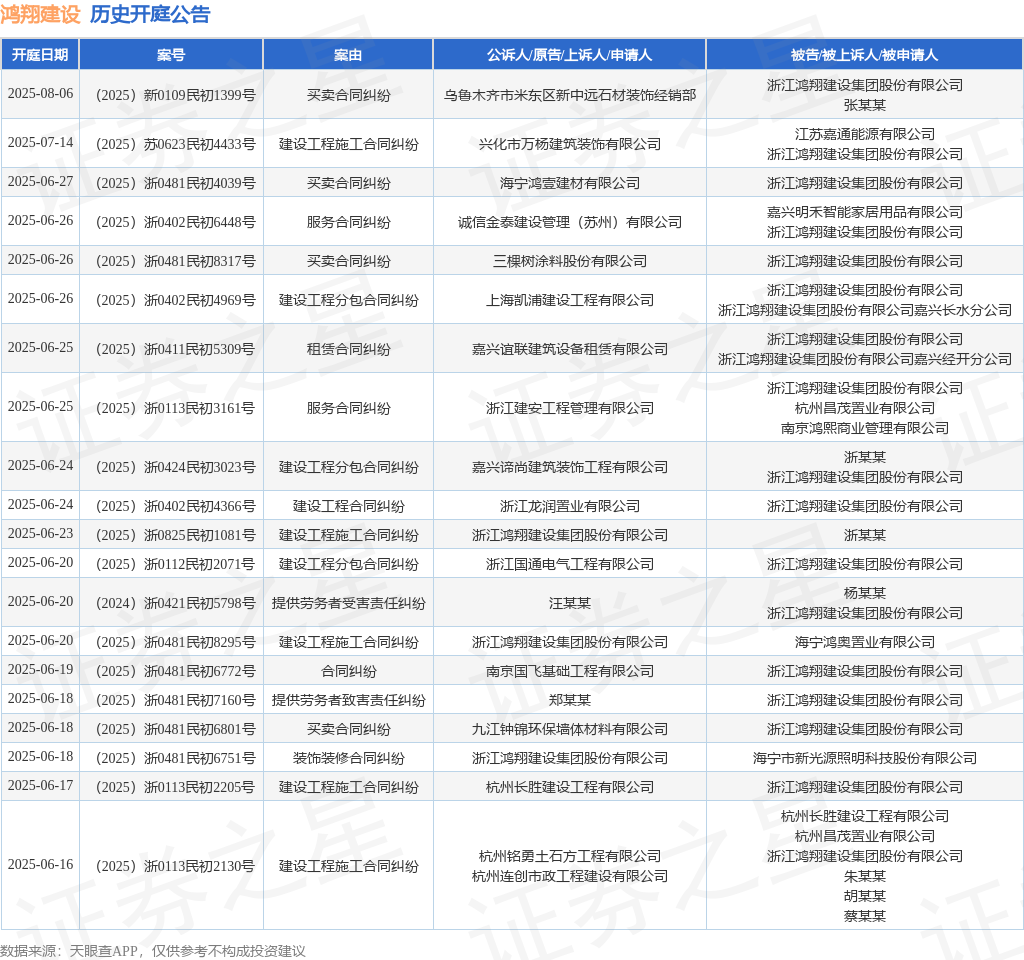
Task: Click defendant 张某某
Action: pyautogui.click(x=865, y=105)
